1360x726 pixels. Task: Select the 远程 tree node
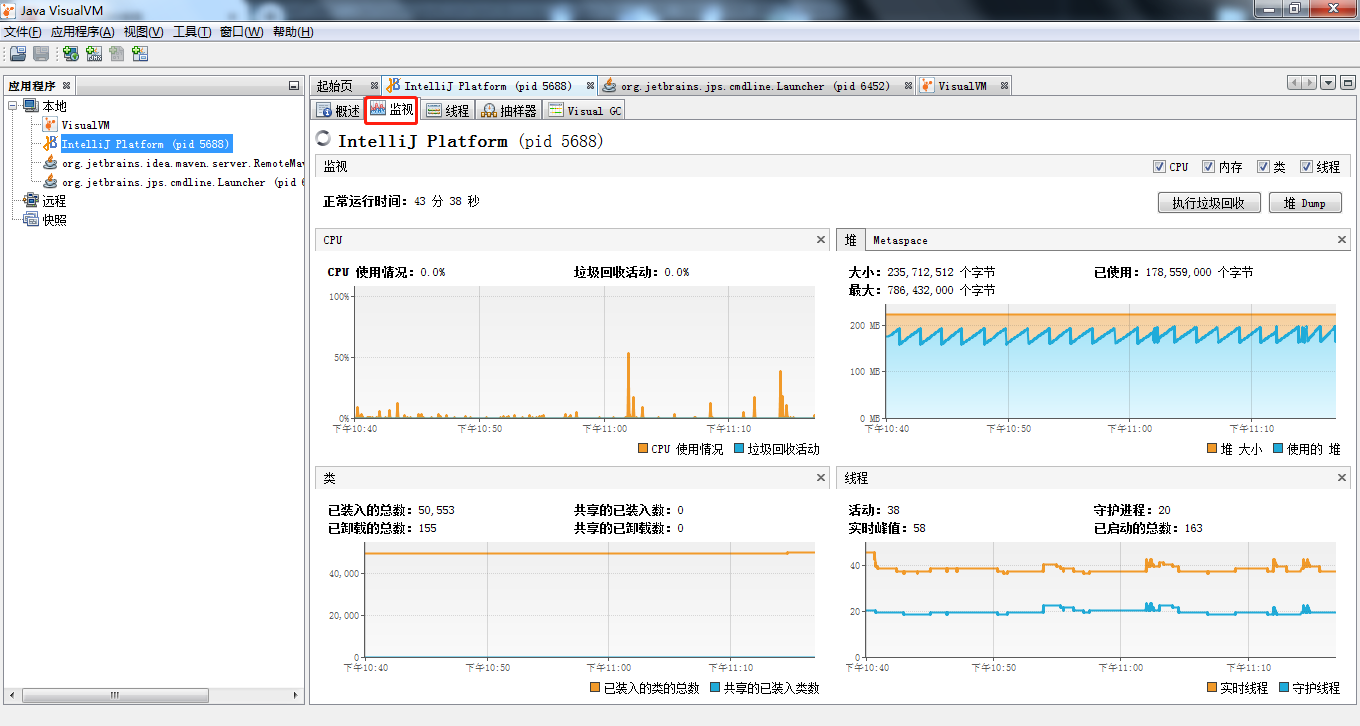point(53,201)
